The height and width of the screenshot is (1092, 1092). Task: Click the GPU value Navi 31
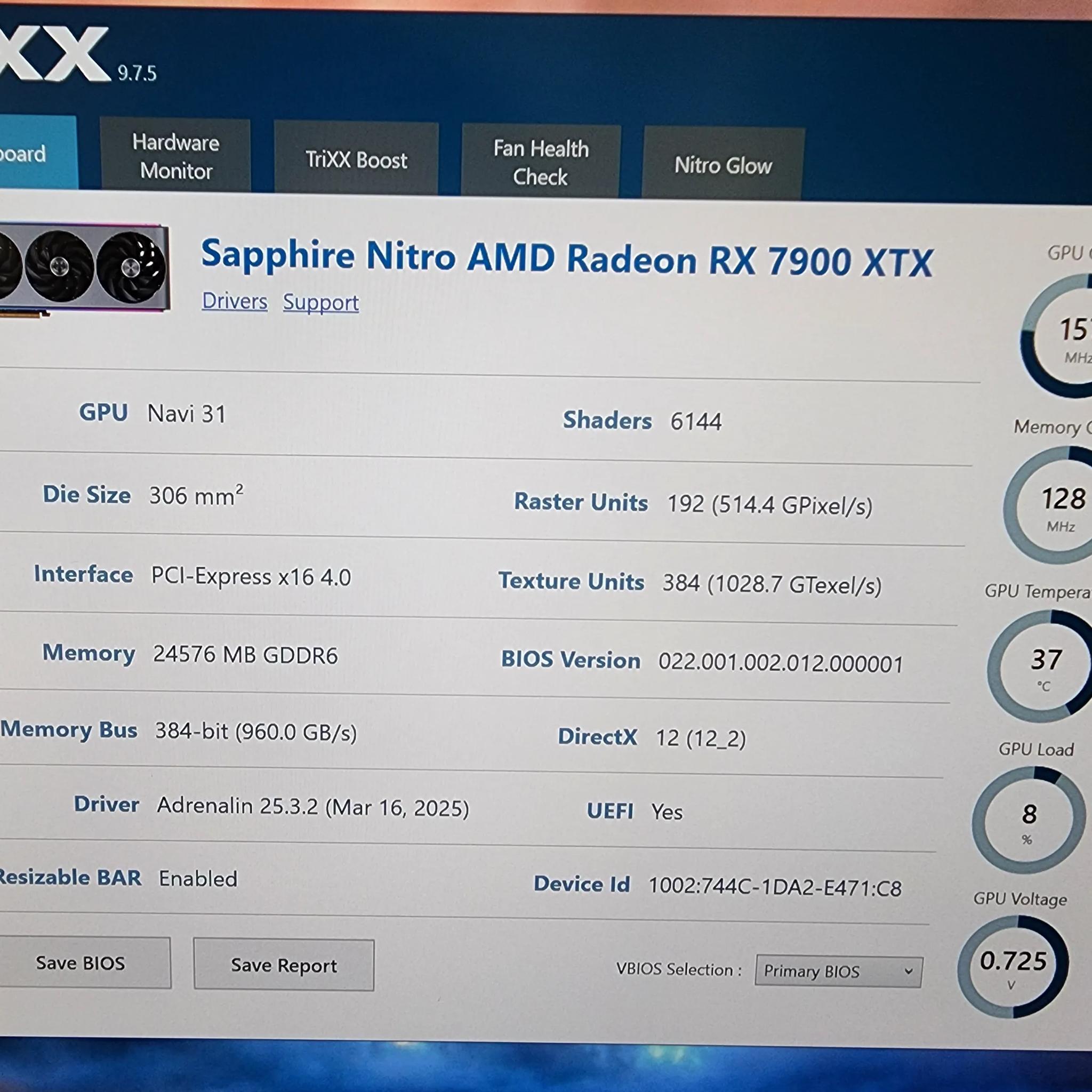click(x=187, y=414)
